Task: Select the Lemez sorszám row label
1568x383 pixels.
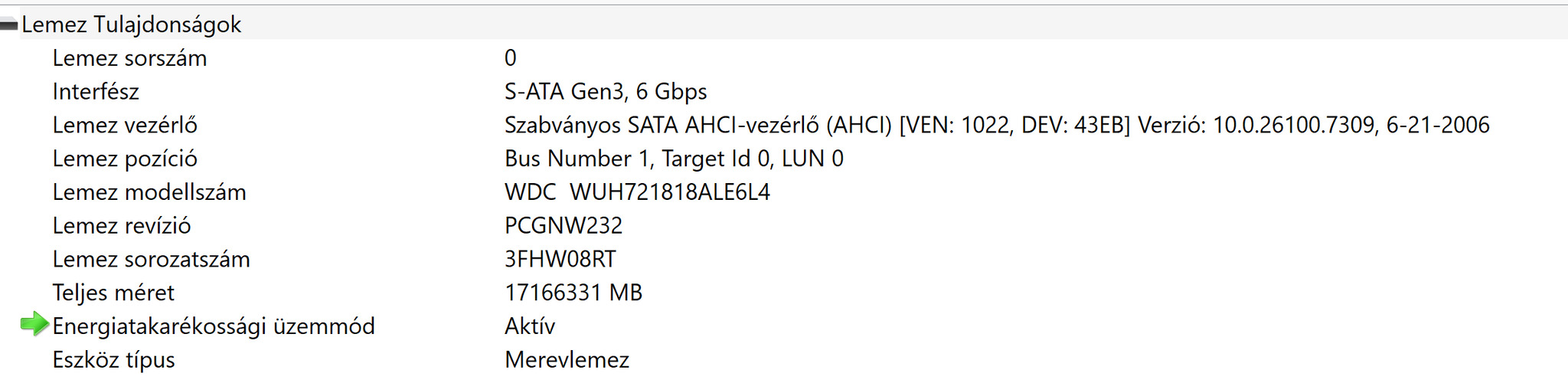Action: 129,58
